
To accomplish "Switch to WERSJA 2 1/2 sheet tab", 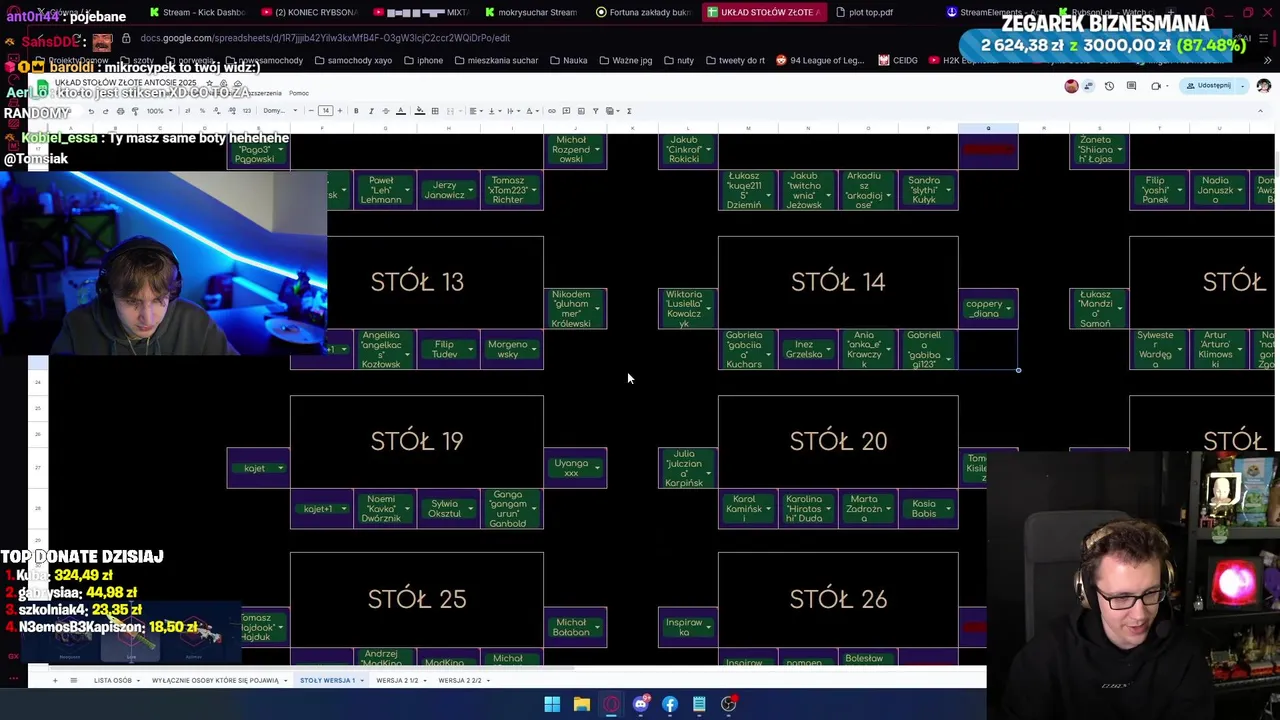I will [397, 680].
